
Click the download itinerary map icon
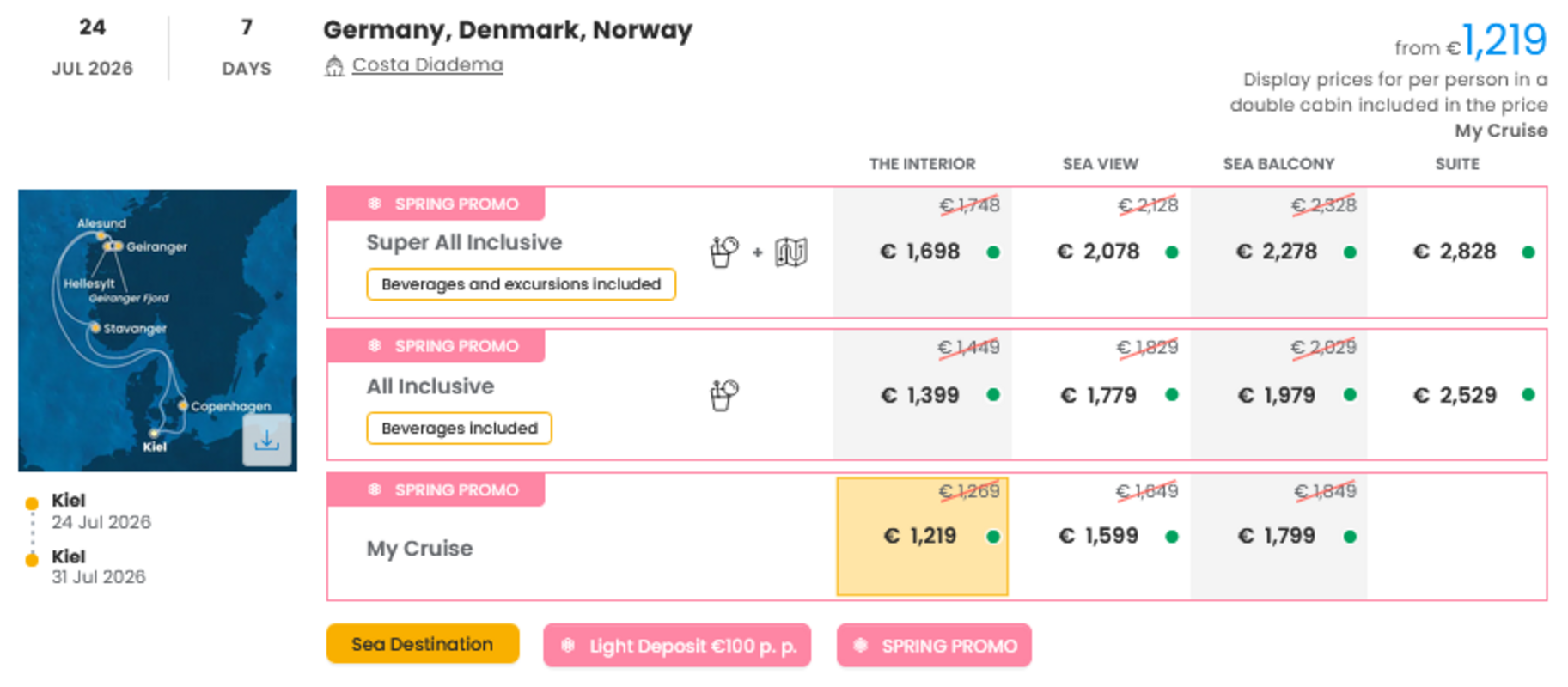[266, 441]
